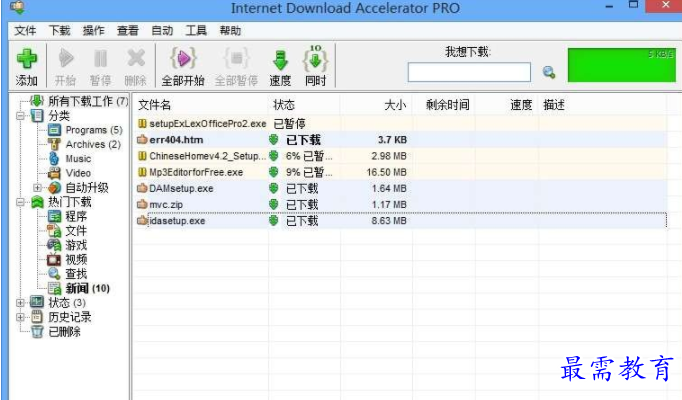
Task: Select the 查找 item under 热门下载
Action: pos(76,273)
